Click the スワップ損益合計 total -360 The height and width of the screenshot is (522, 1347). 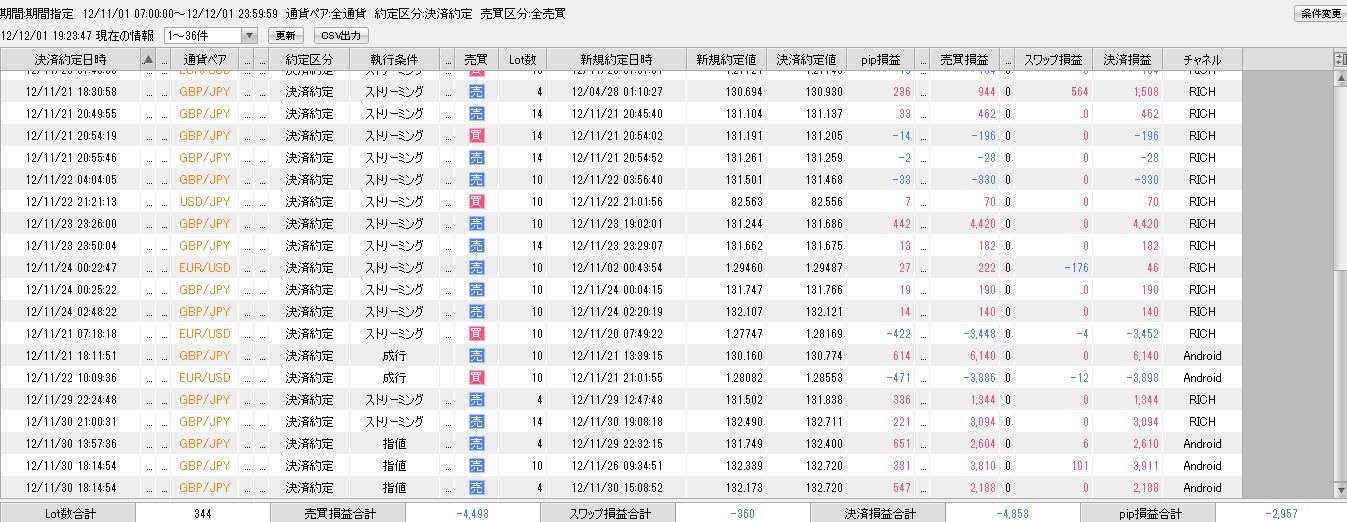742,512
